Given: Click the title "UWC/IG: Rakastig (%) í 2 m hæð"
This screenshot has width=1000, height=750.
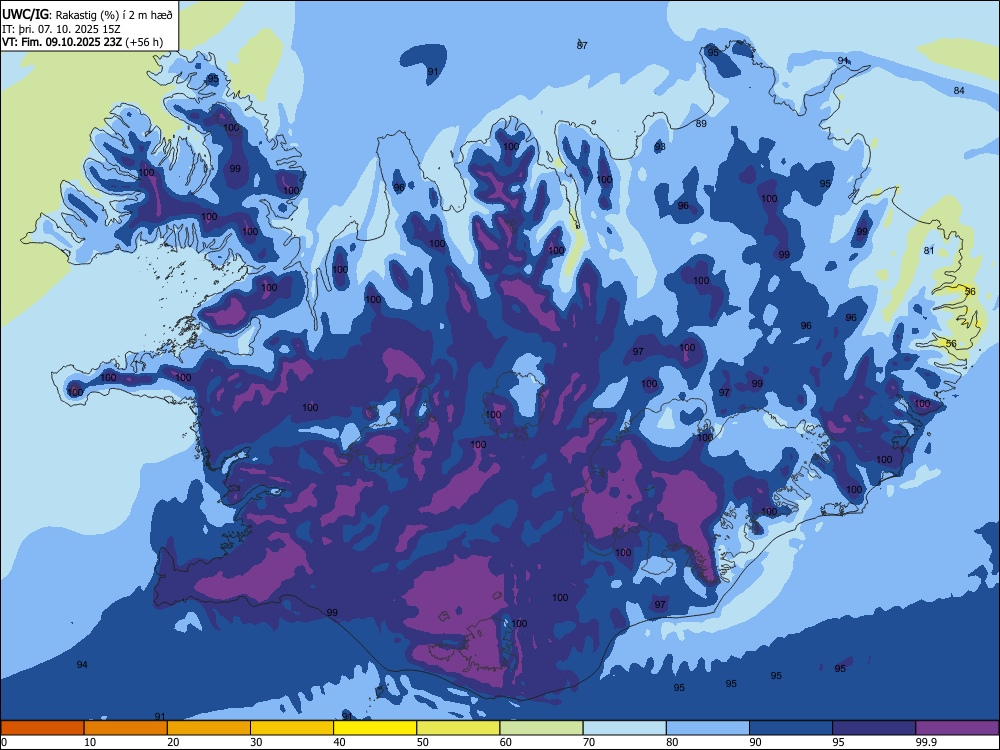Looking at the screenshot, I should coord(87,14).
